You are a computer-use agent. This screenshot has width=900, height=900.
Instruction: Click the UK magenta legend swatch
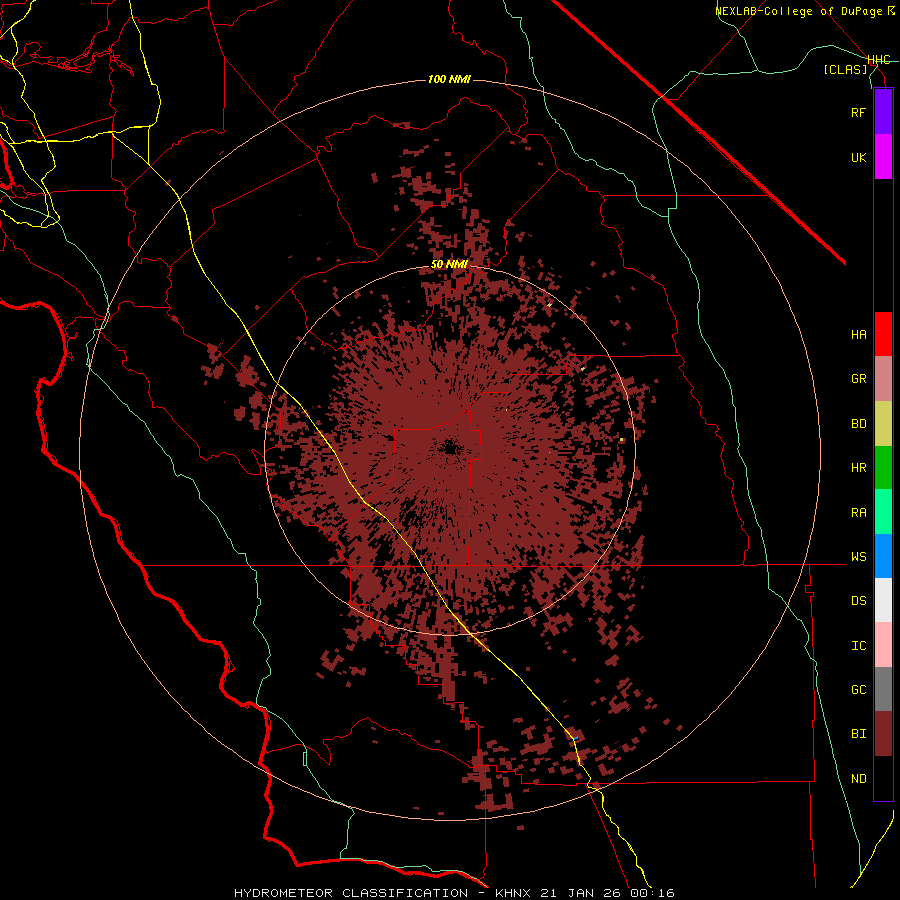pyautogui.click(x=883, y=157)
